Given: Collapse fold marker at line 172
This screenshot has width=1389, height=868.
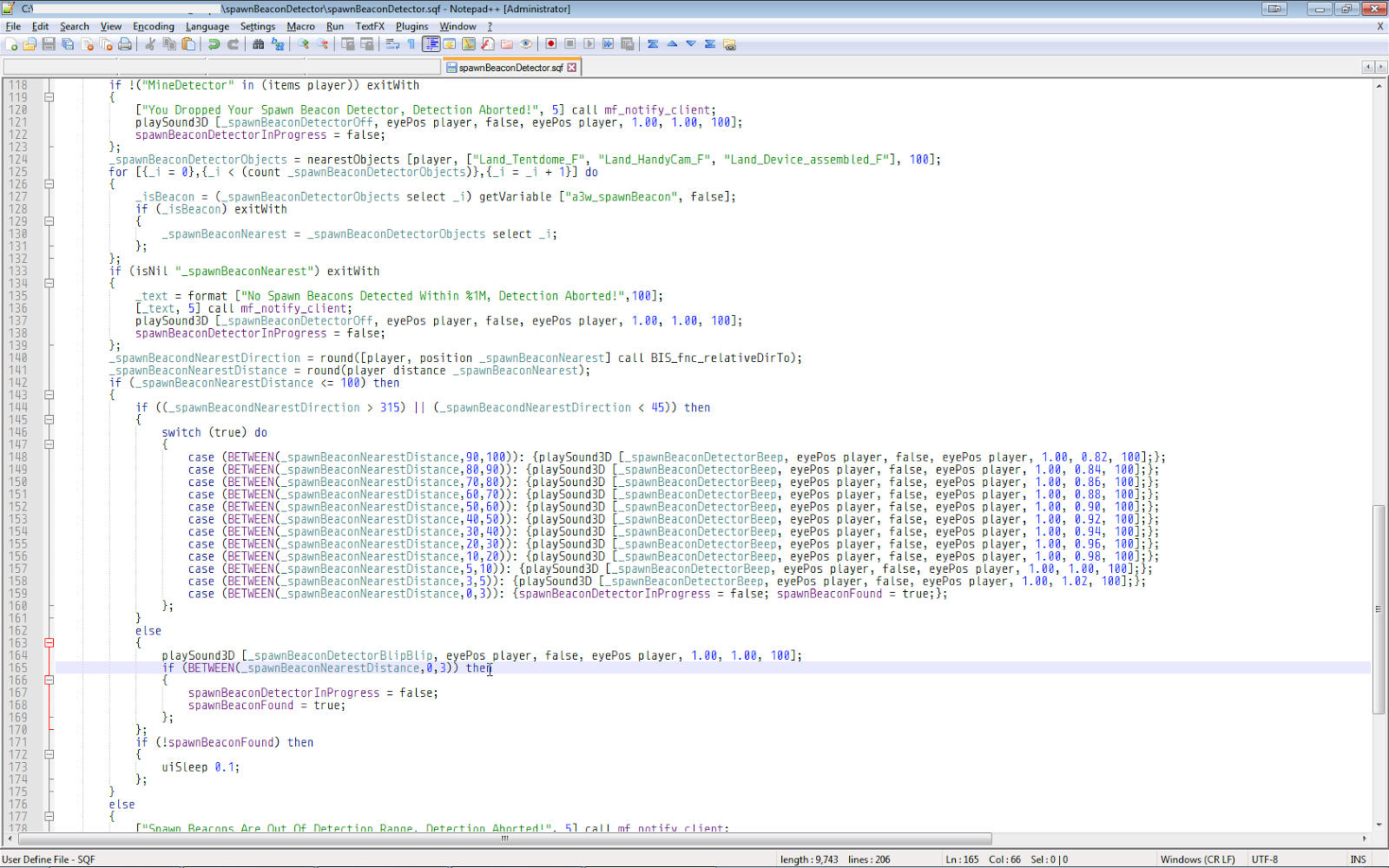Looking at the screenshot, I should (x=49, y=754).
